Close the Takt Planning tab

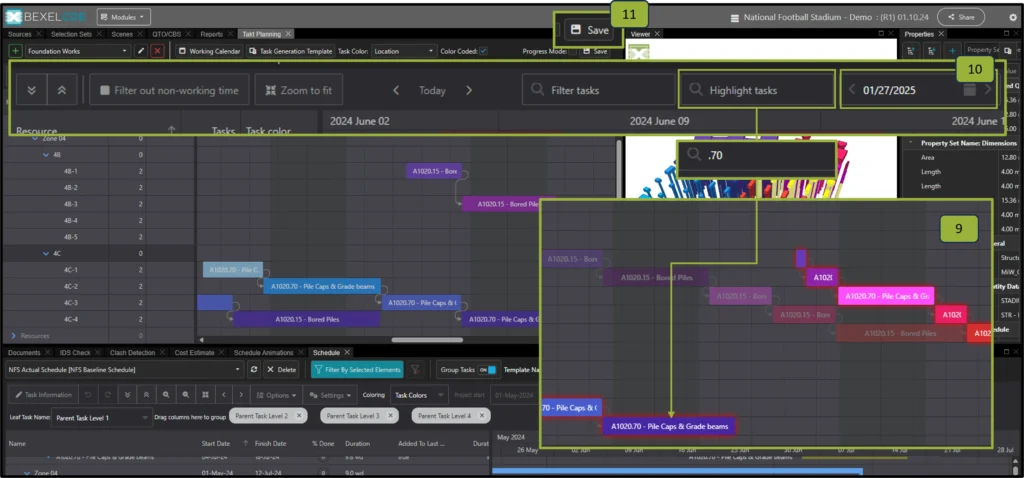[288, 34]
